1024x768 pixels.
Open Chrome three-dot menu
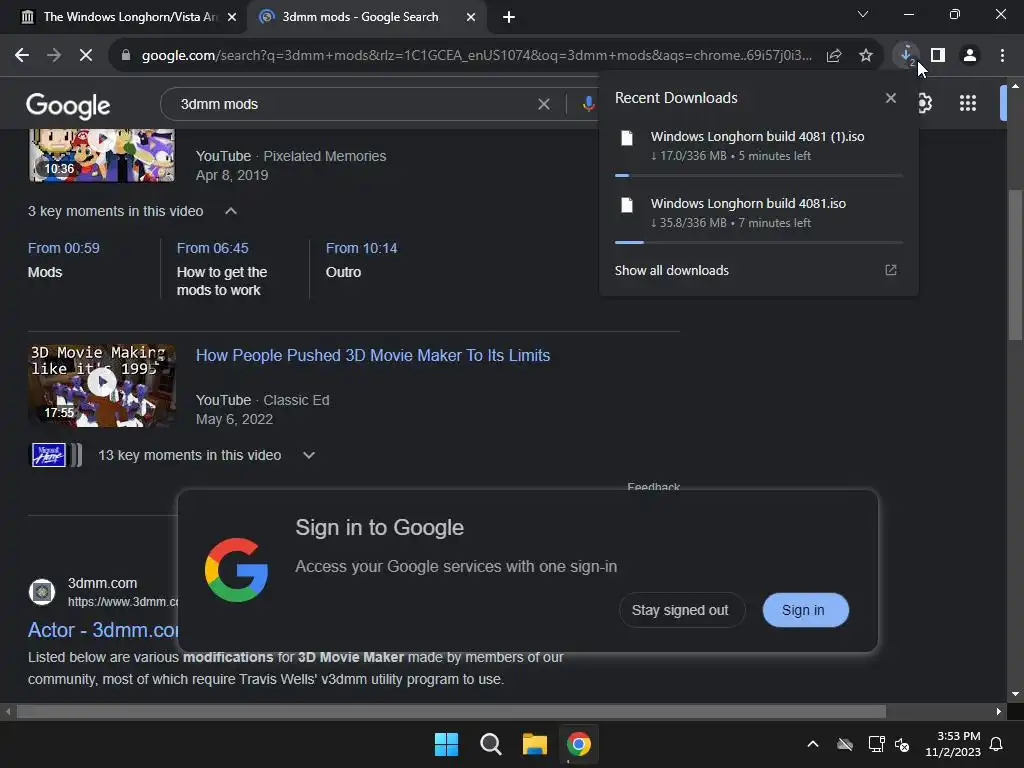pos(1002,56)
